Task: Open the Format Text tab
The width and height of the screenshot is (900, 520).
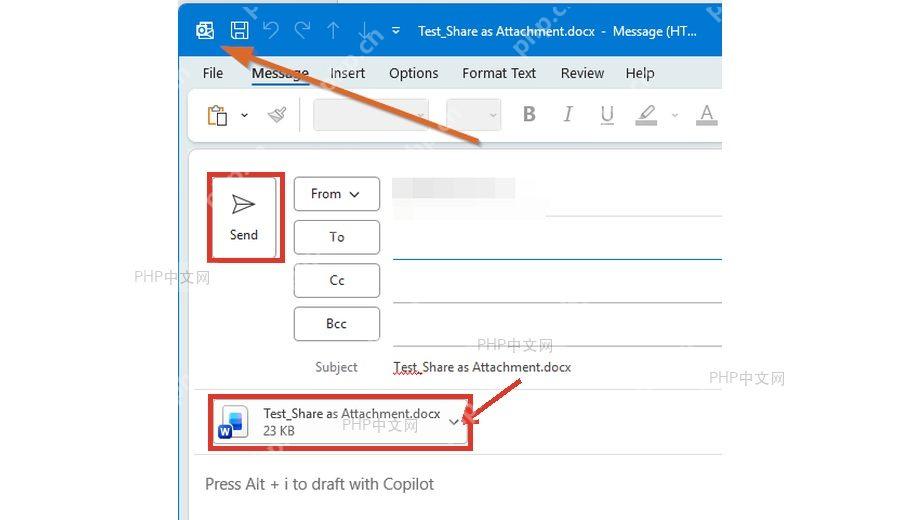Action: [499, 73]
